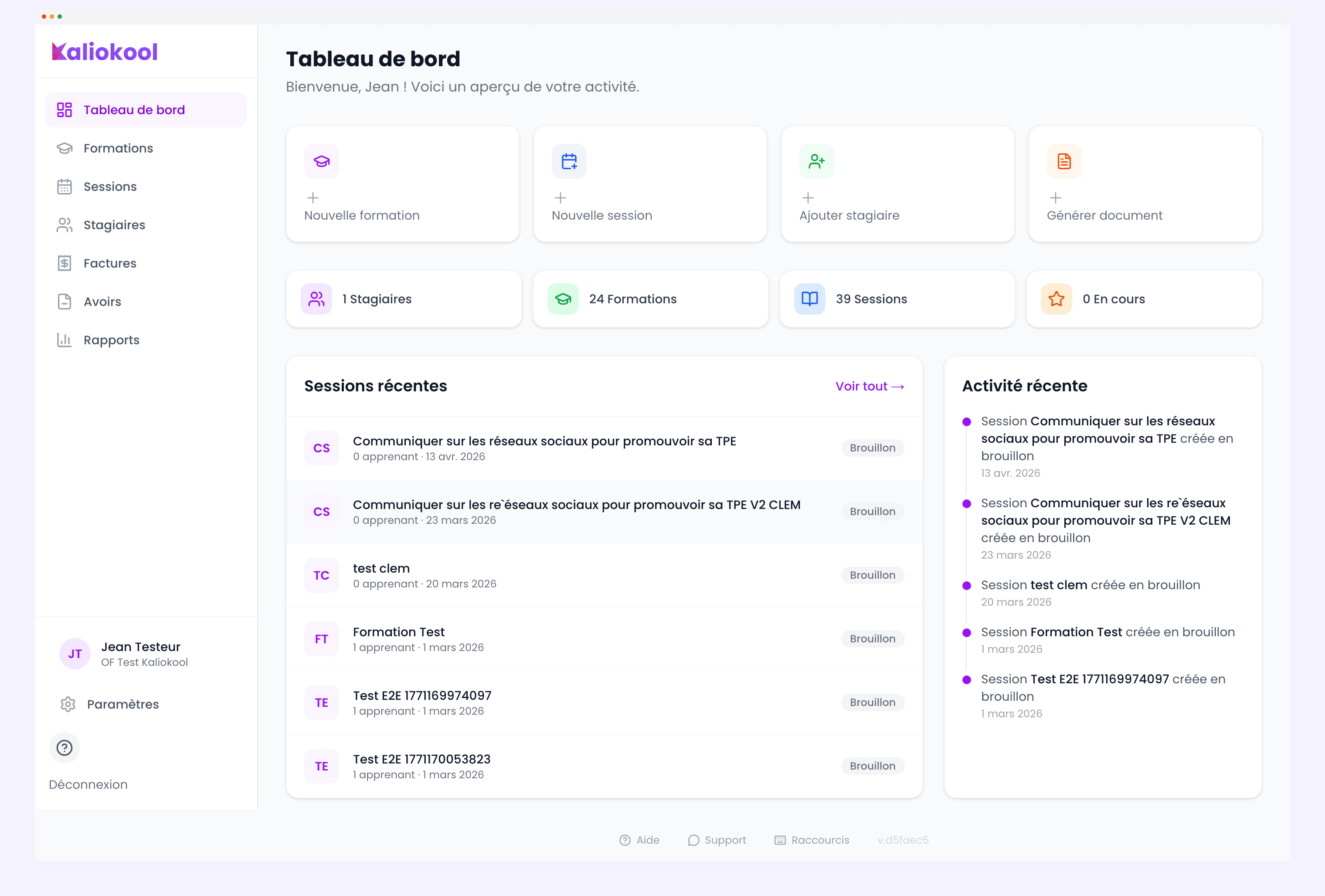Open Rapports from the sidebar menu
Screen dimensions: 1325x896
[111, 340]
